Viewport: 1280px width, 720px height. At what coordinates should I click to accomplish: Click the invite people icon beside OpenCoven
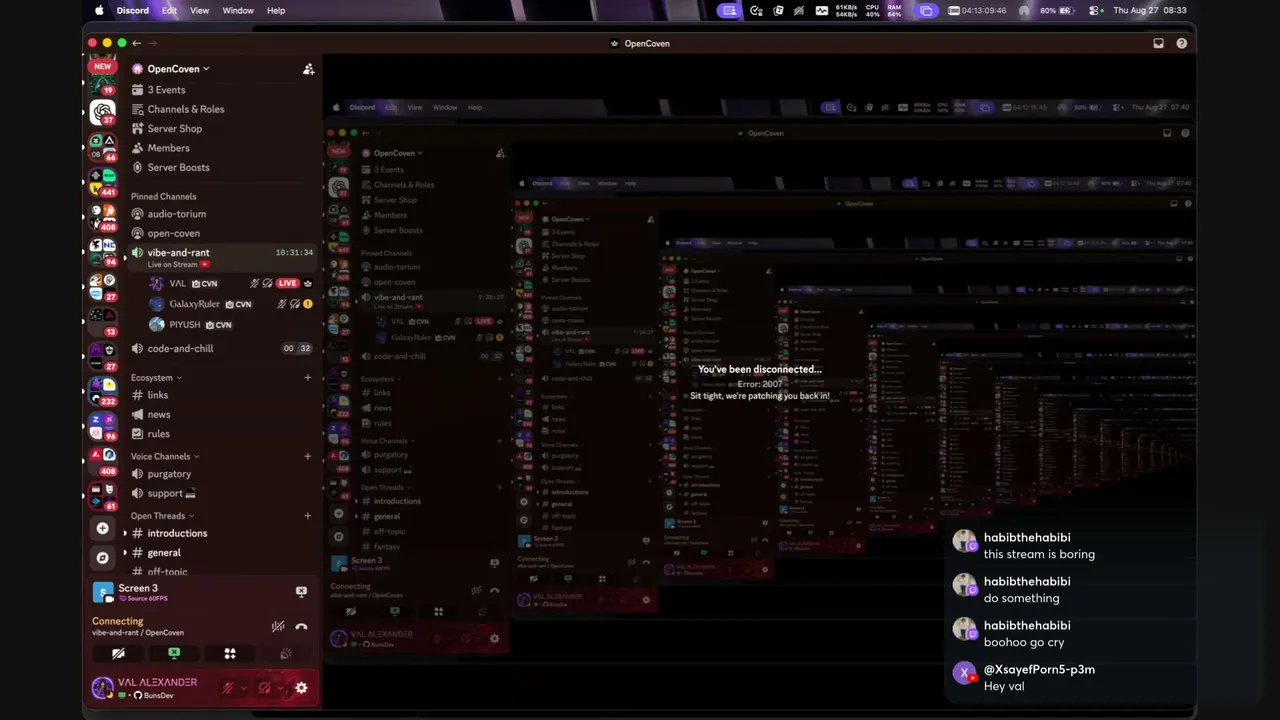click(x=308, y=69)
